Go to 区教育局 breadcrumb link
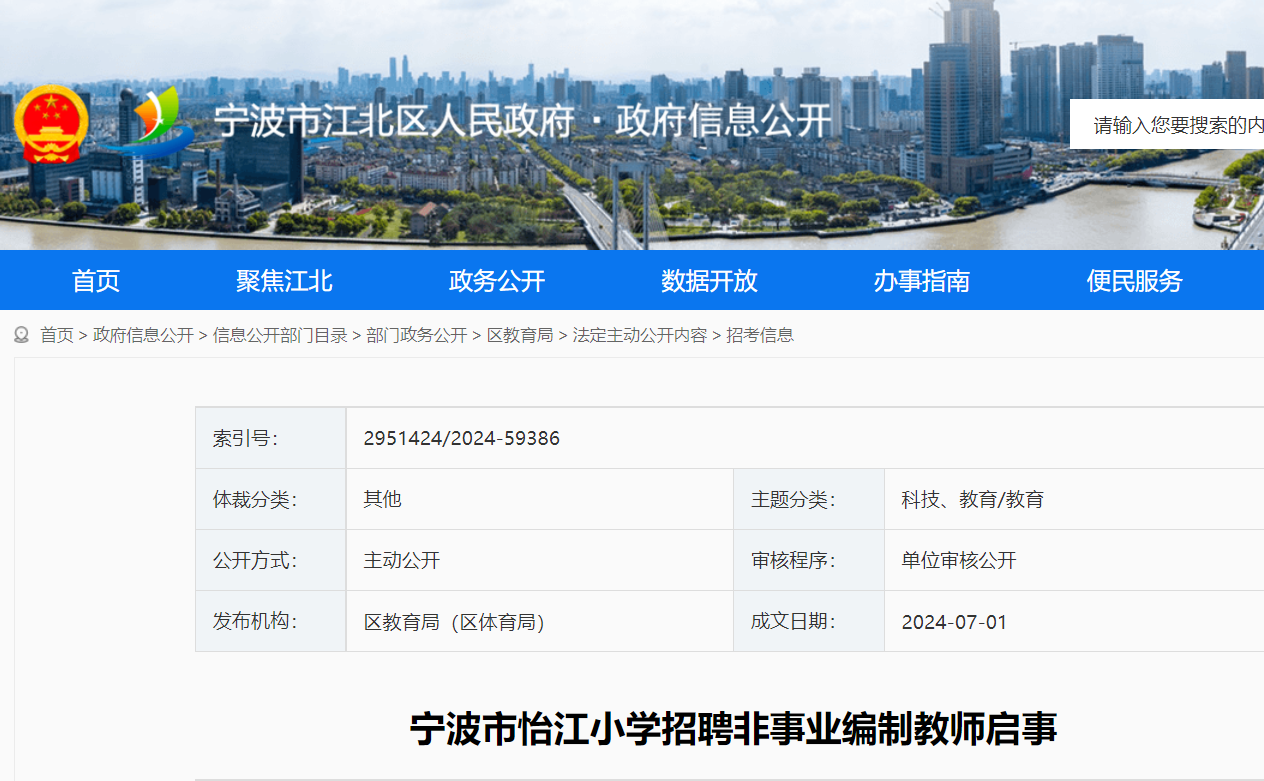 click(520, 335)
